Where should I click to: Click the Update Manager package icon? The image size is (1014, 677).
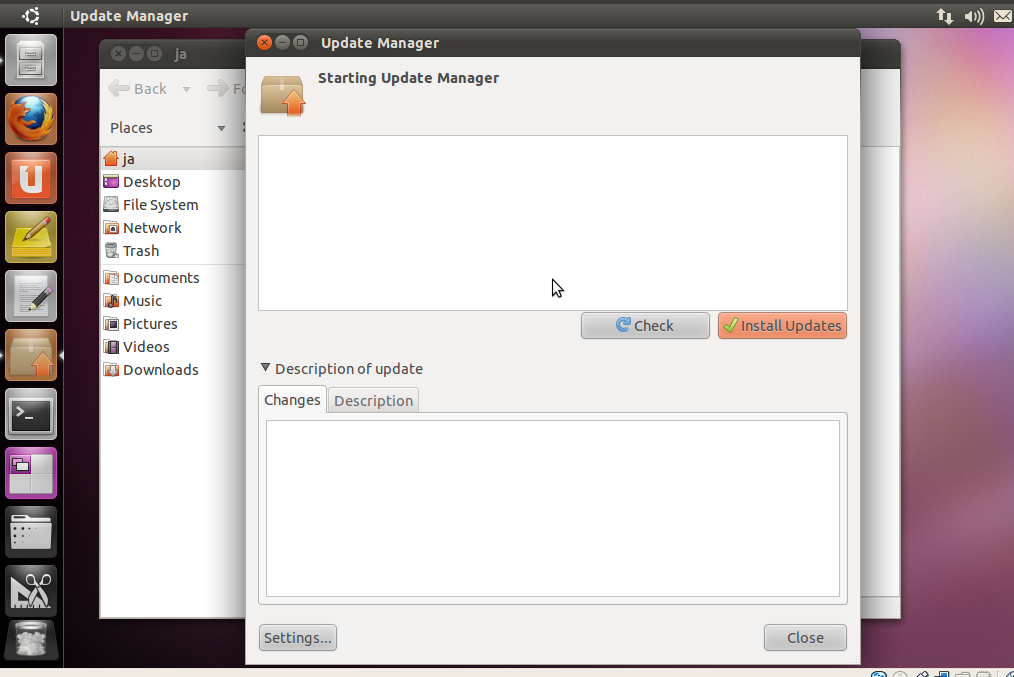point(283,96)
